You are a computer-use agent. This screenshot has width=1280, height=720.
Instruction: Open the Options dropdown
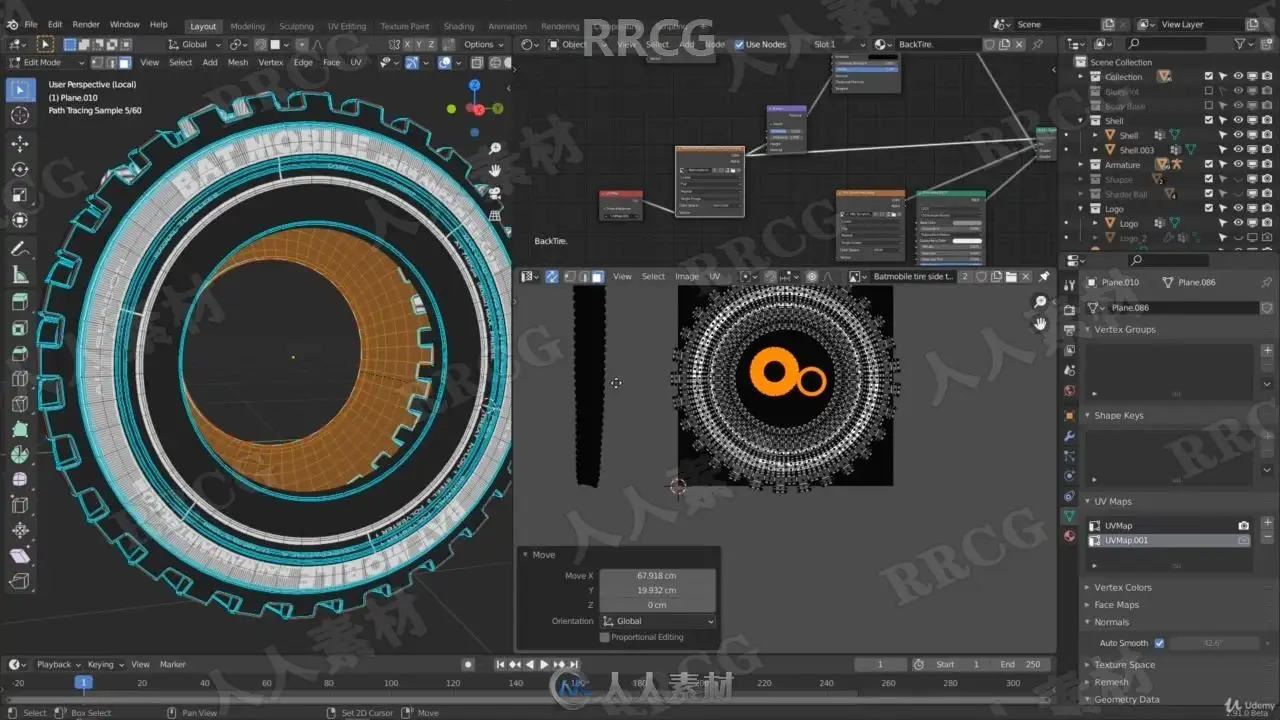pos(484,44)
